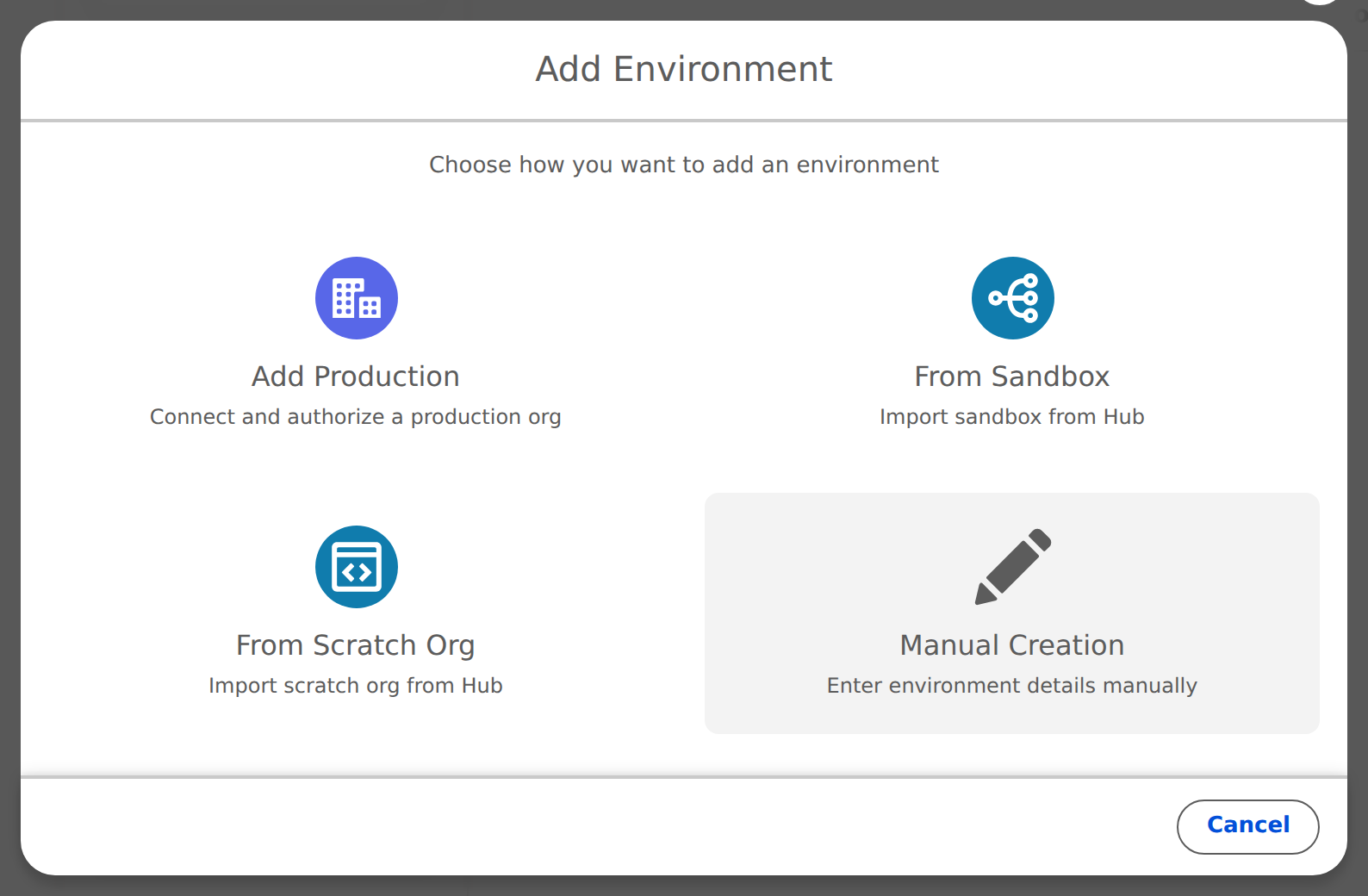This screenshot has height=896, width=1368.
Task: Select the Manual Creation title
Action: tap(1012, 645)
